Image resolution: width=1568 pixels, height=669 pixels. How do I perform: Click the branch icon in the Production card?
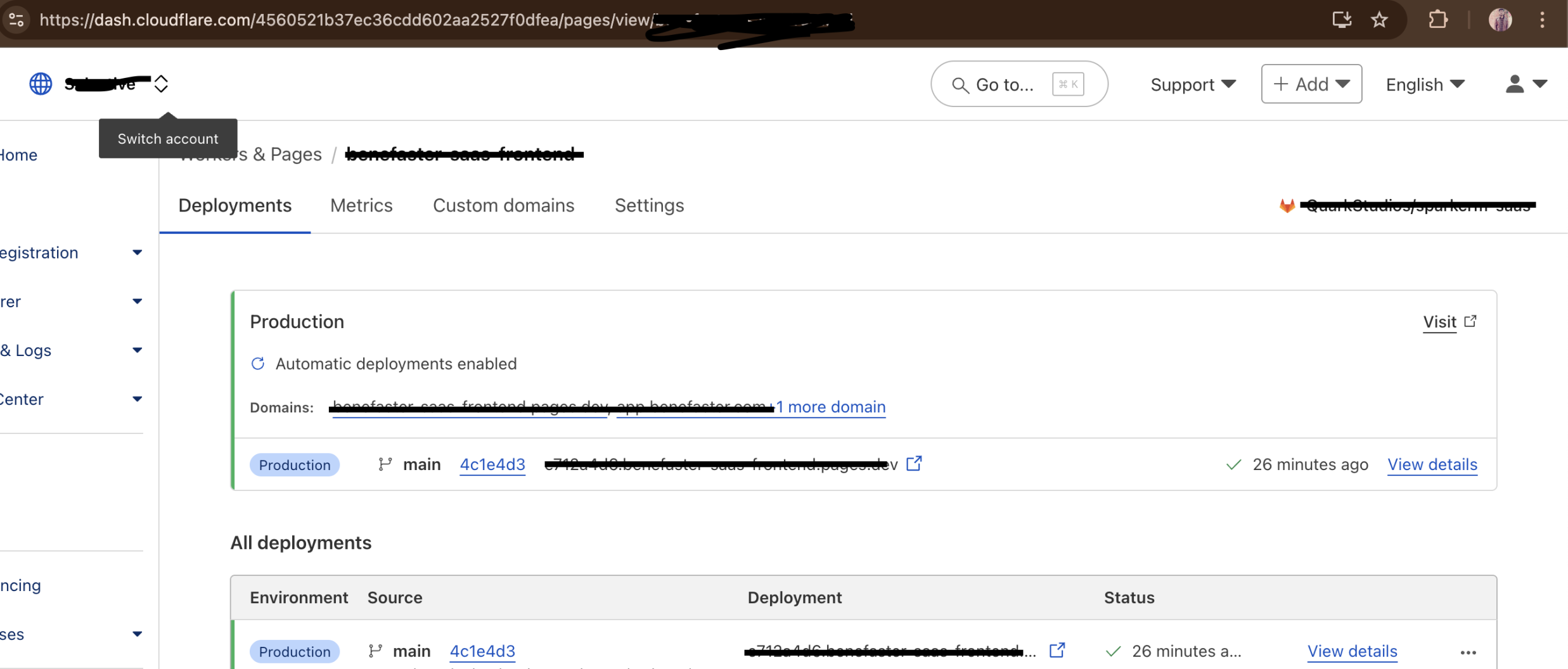coord(385,464)
